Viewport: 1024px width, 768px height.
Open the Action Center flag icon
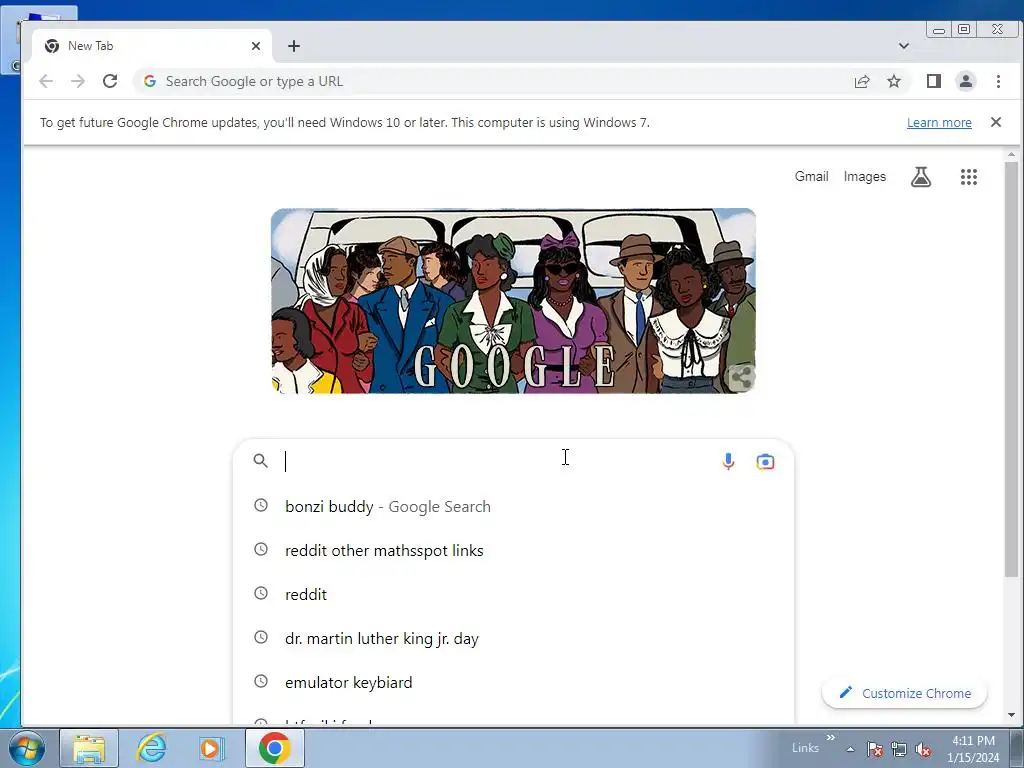[874, 749]
